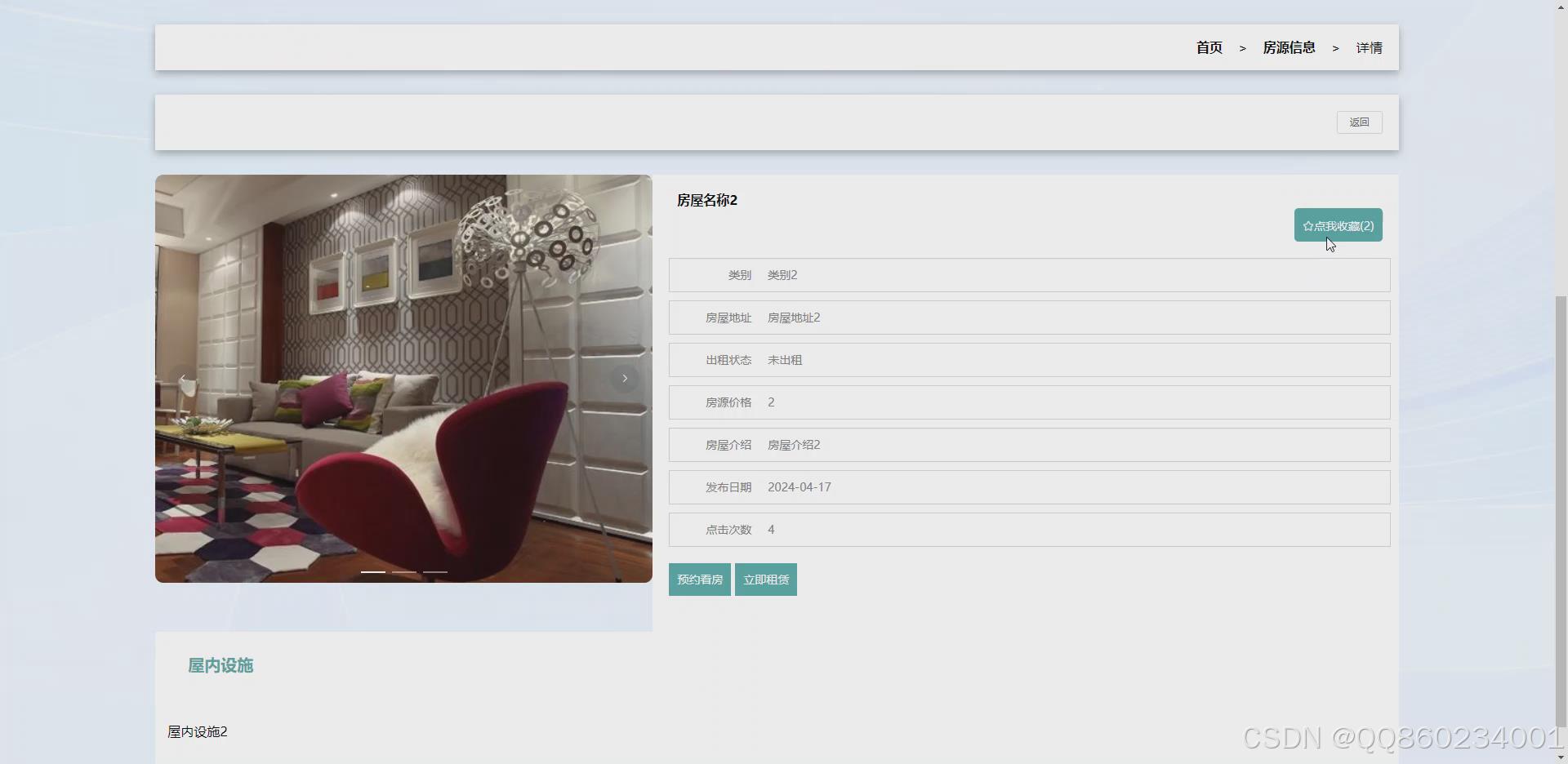Screen dimensions: 1568x764
Task: Click the living room carousel photo
Action: (403, 326)
